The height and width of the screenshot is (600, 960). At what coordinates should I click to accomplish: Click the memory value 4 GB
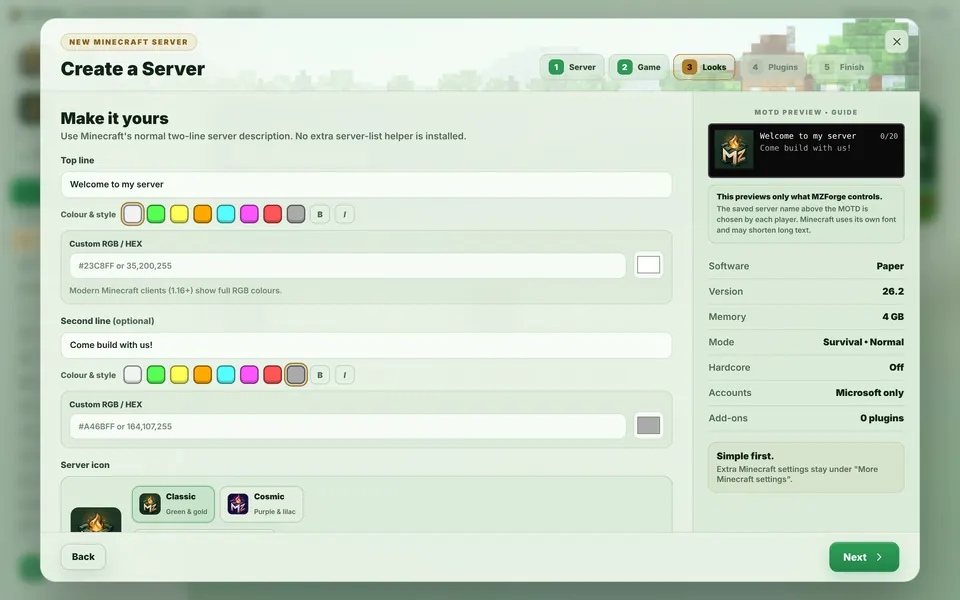pyautogui.click(x=893, y=317)
